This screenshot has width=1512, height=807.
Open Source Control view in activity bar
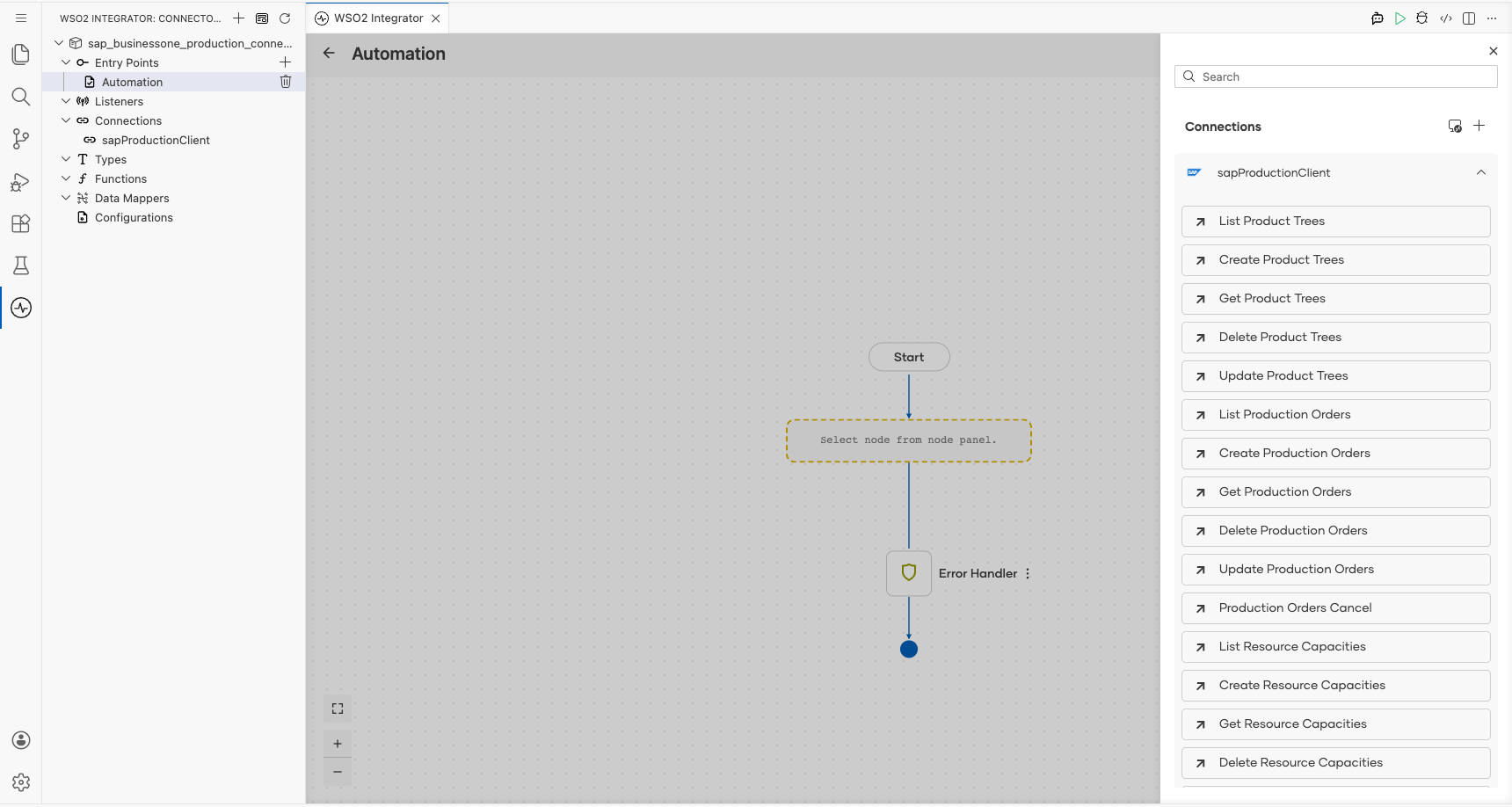click(21, 139)
